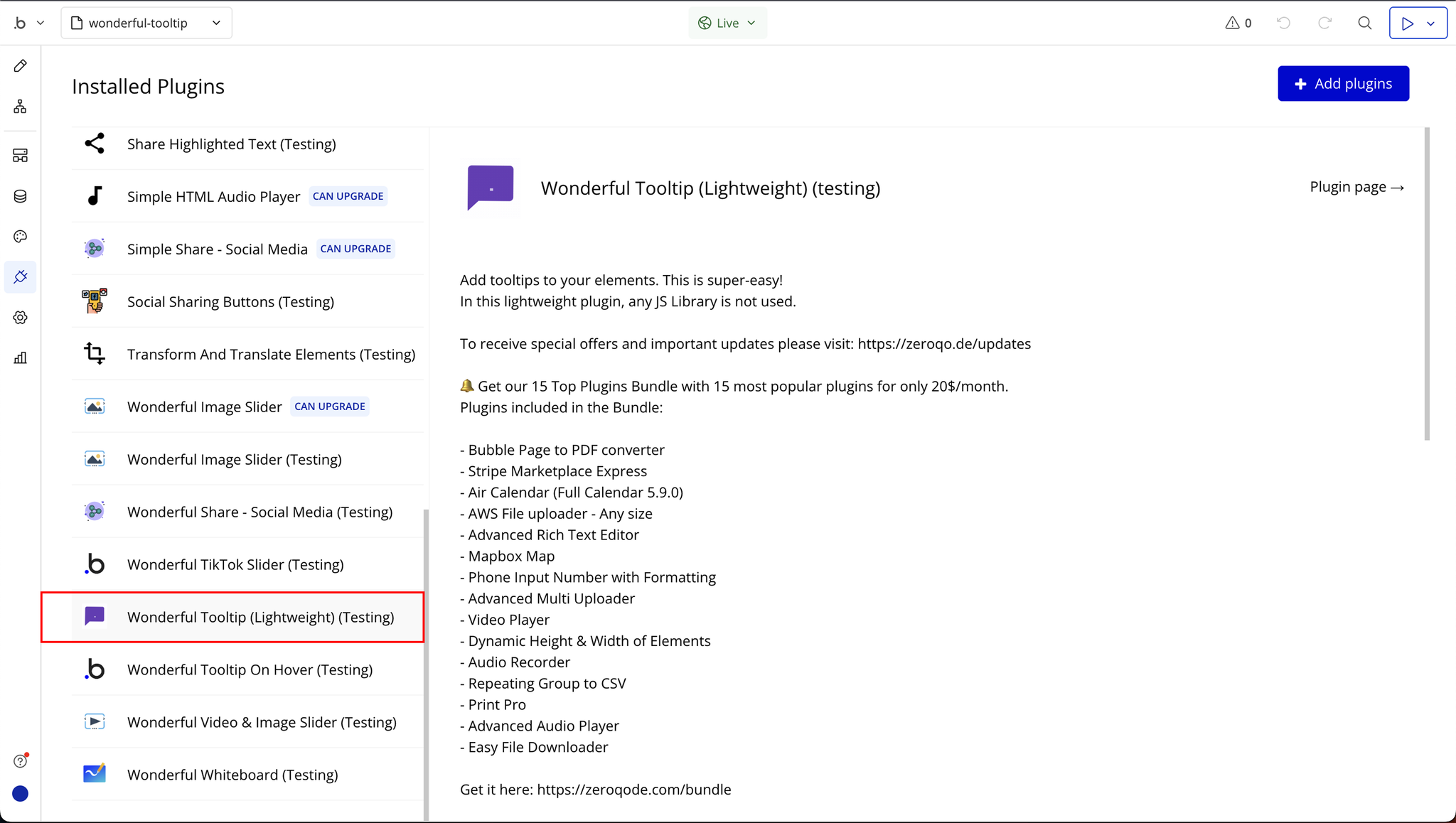The width and height of the screenshot is (1456, 823).
Task: Click the plugin list scrollbar
Action: [426, 665]
